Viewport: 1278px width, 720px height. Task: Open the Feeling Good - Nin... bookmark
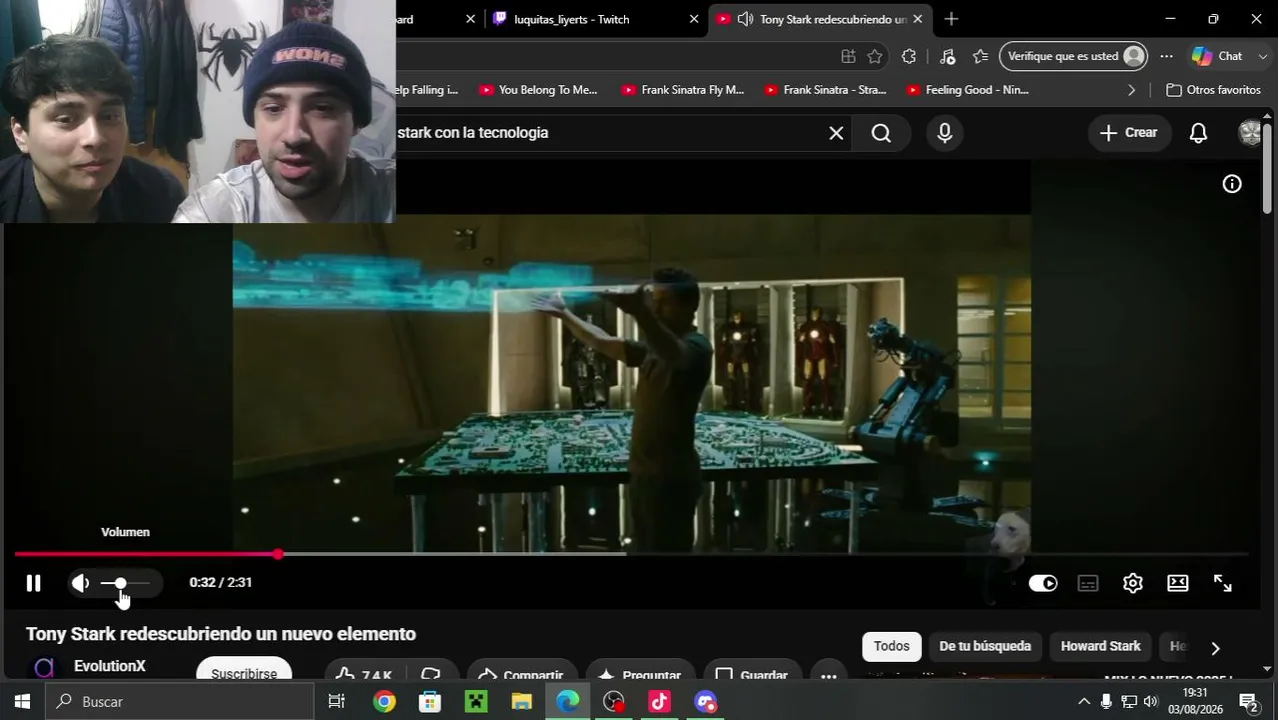[967, 90]
